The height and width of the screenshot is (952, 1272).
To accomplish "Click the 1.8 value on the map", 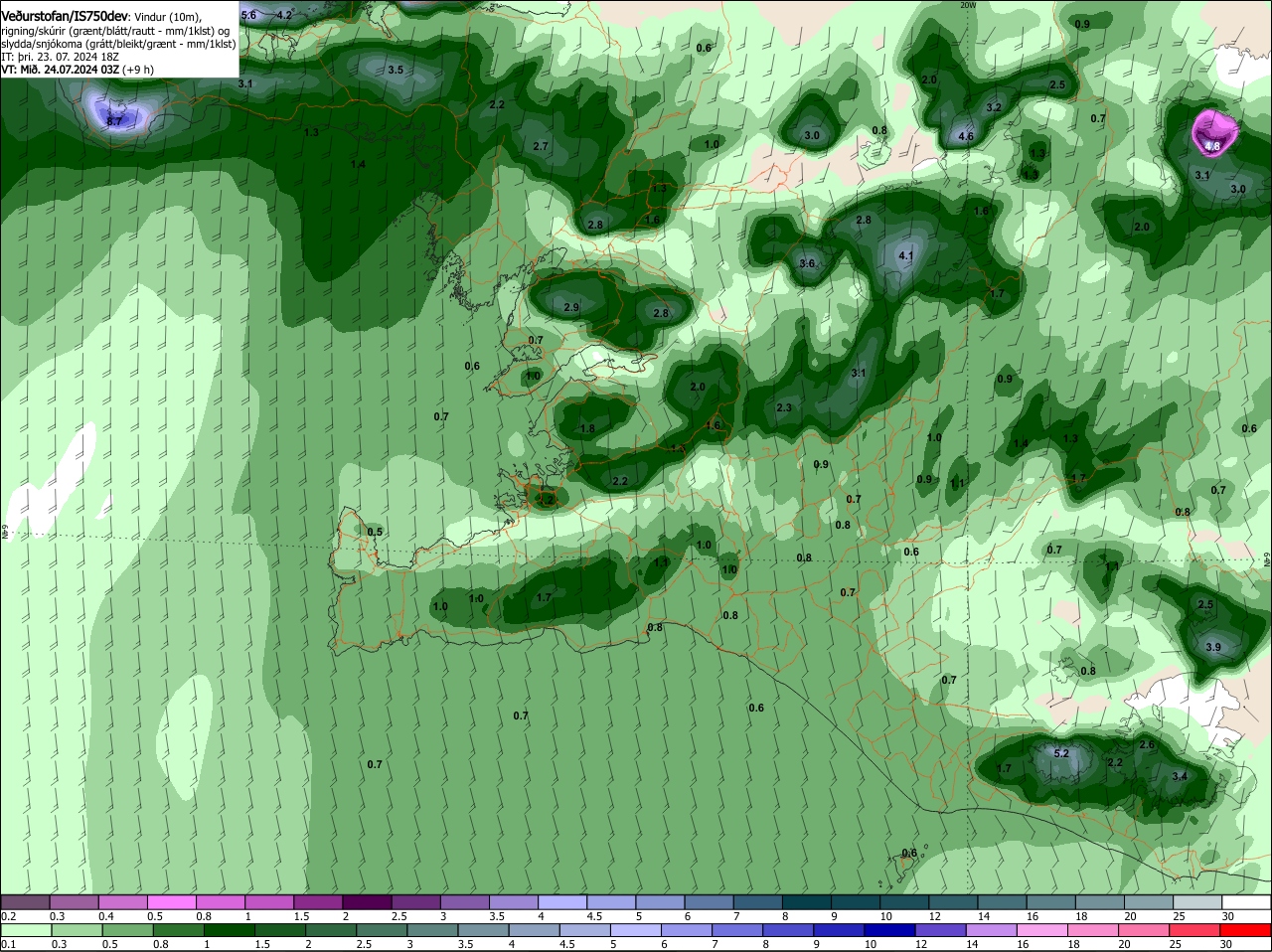I will 587,428.
